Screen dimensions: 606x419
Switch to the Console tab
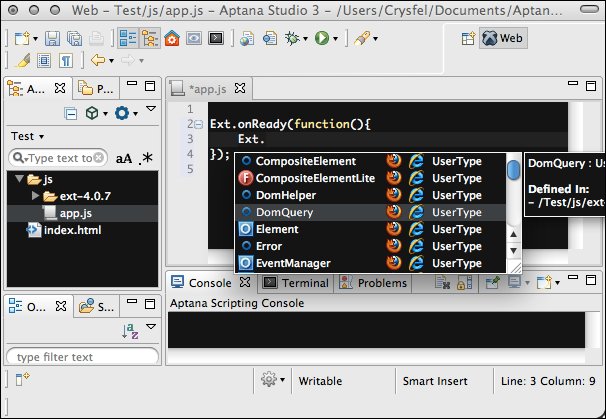(x=211, y=283)
